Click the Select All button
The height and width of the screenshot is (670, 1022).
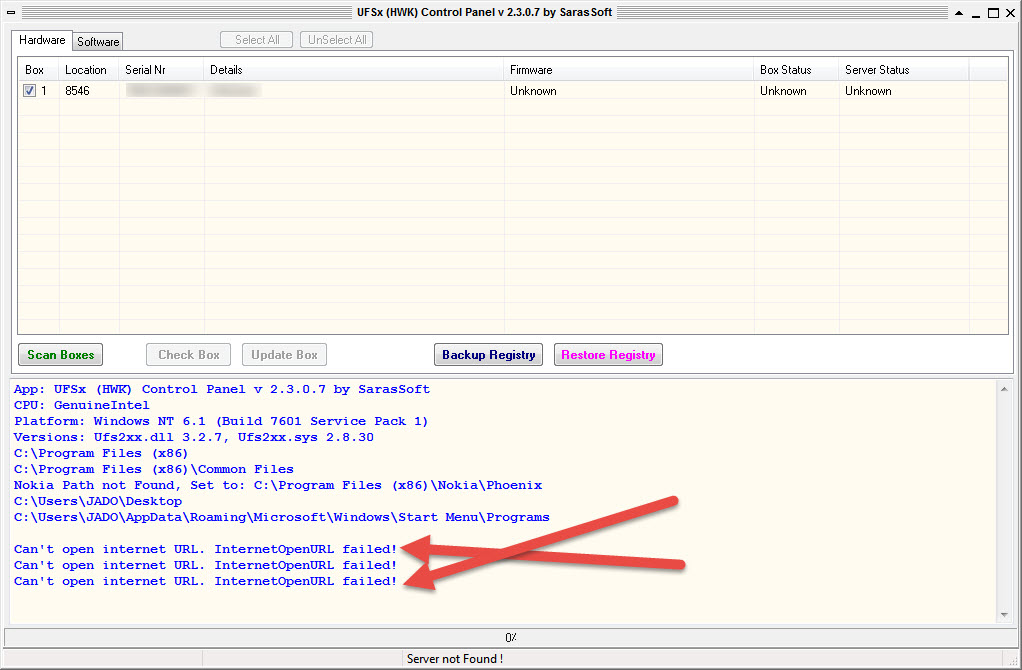[x=257, y=40]
